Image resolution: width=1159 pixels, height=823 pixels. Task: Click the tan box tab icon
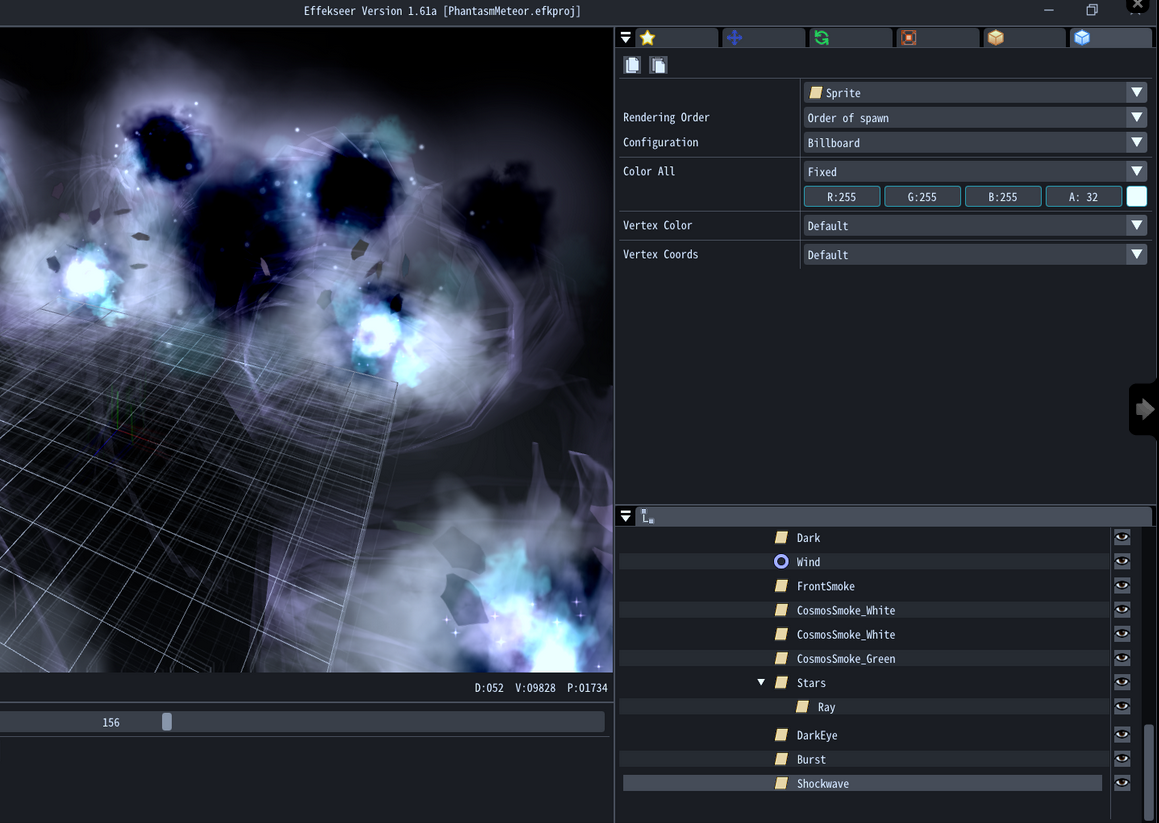[x=995, y=38]
